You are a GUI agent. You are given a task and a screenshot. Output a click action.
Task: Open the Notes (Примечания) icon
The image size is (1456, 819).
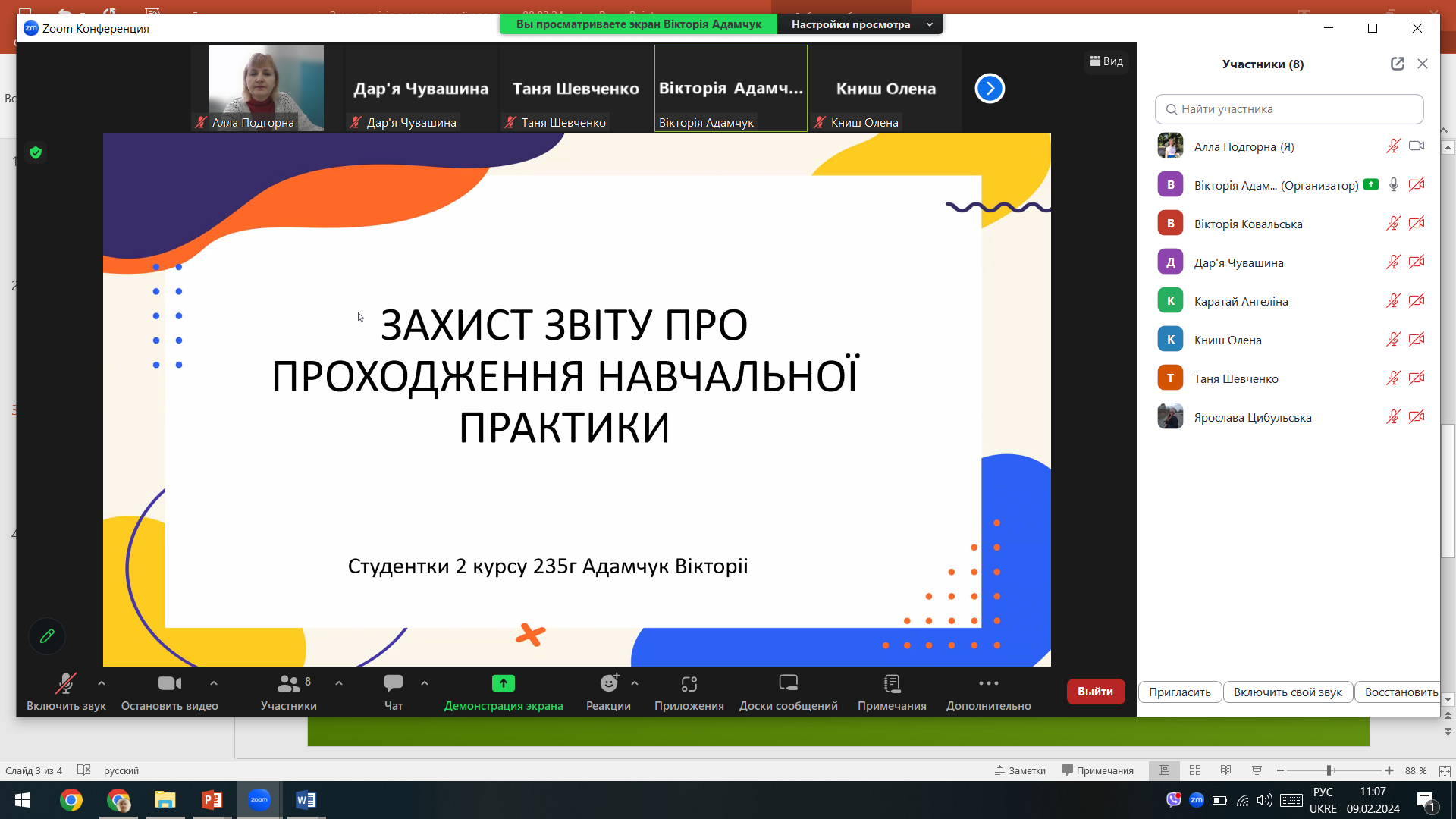pyautogui.click(x=892, y=683)
